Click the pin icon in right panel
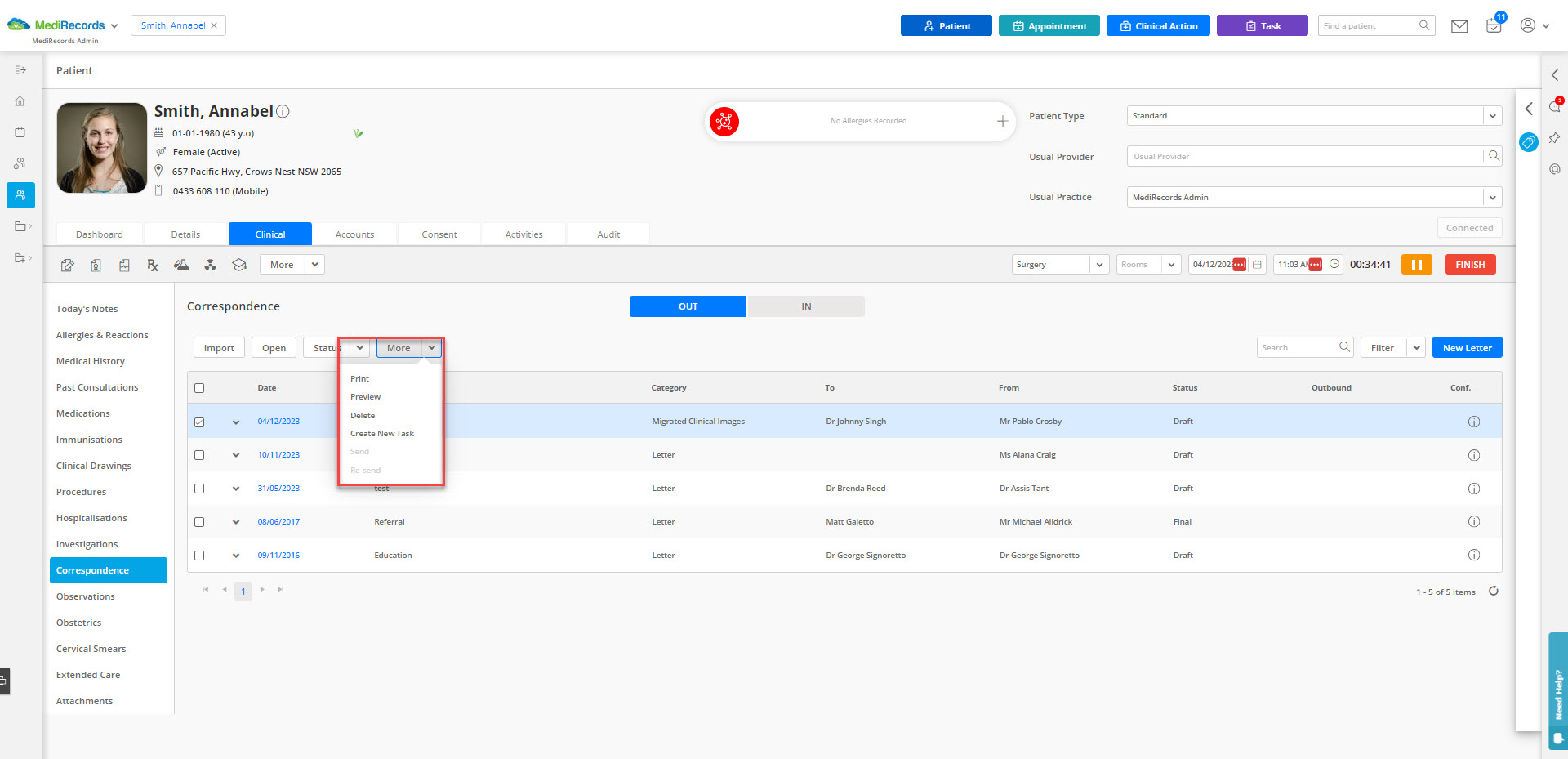 pyautogui.click(x=1554, y=138)
